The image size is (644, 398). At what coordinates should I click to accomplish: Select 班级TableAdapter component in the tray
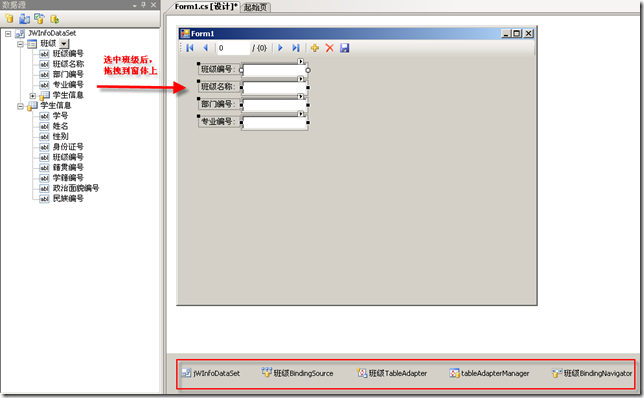point(392,373)
